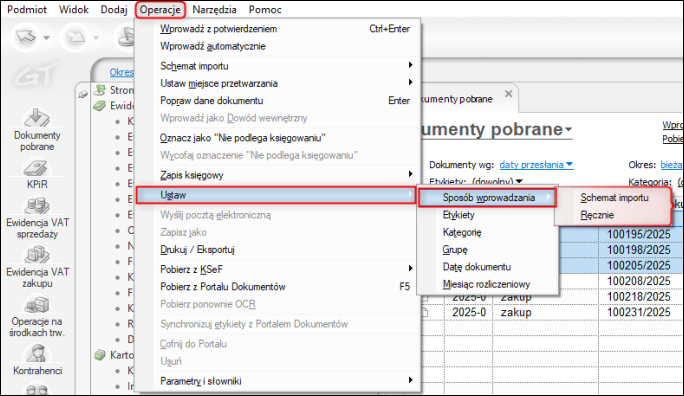
Task: Open the Sposób wprowadzania submenu
Action: tap(488, 198)
